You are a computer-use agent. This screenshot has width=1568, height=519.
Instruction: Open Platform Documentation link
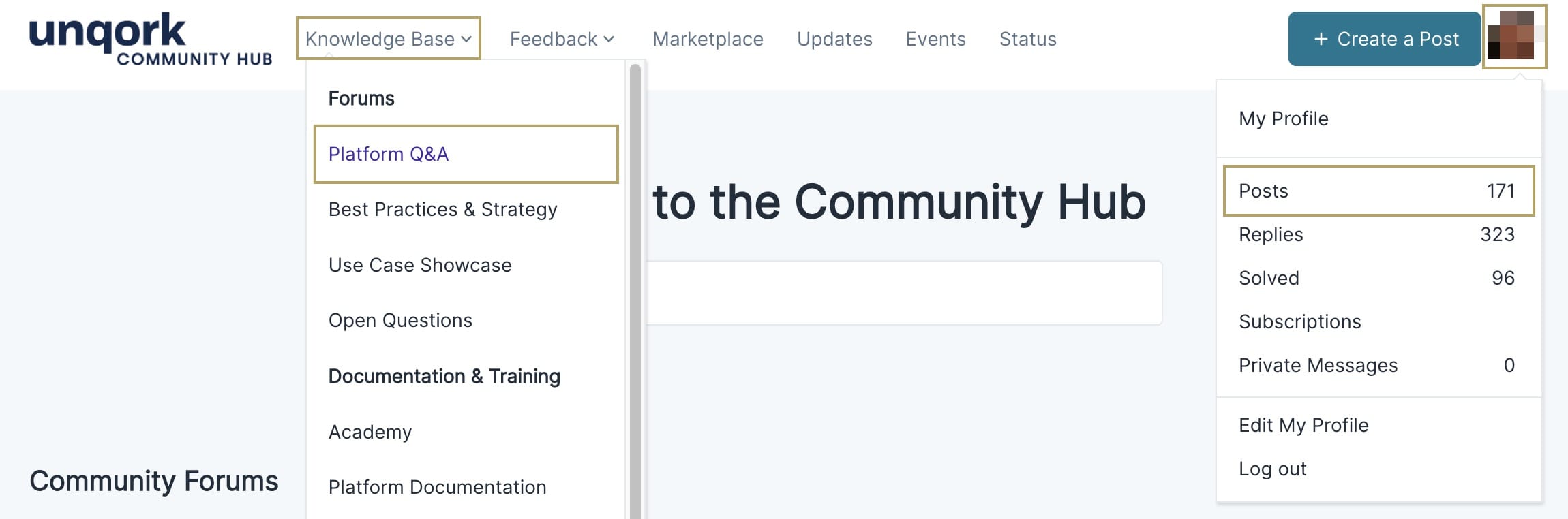(x=437, y=487)
